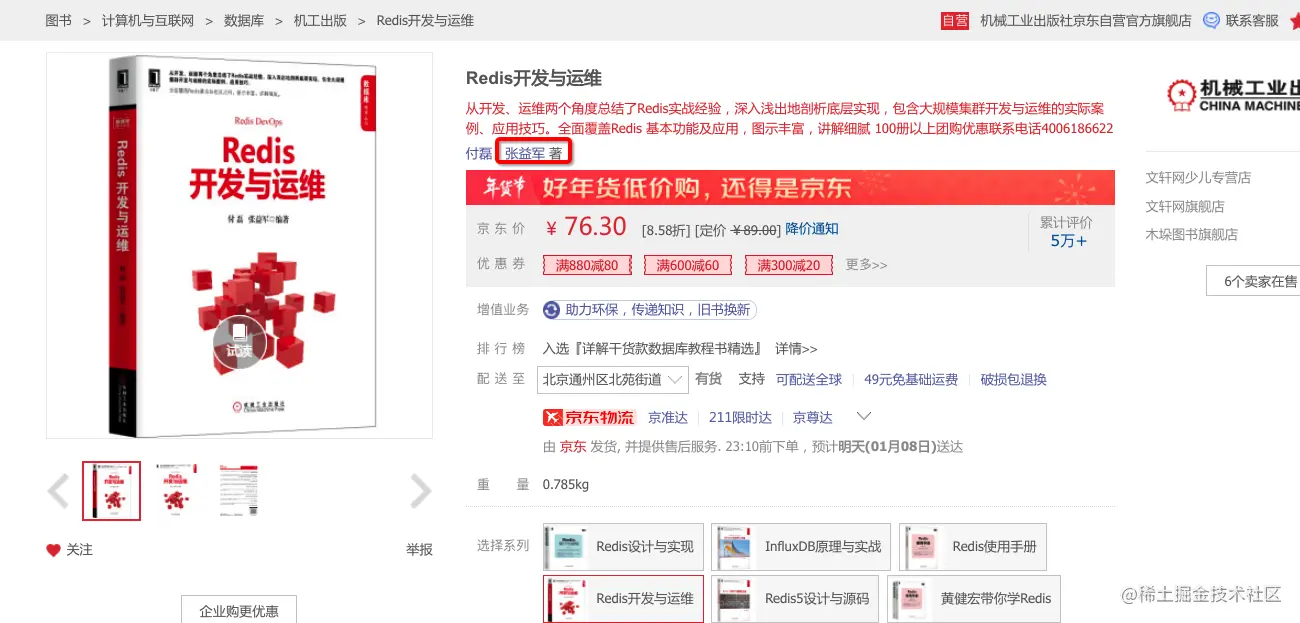Select series InfluxDB原理与实战

[x=801, y=547]
